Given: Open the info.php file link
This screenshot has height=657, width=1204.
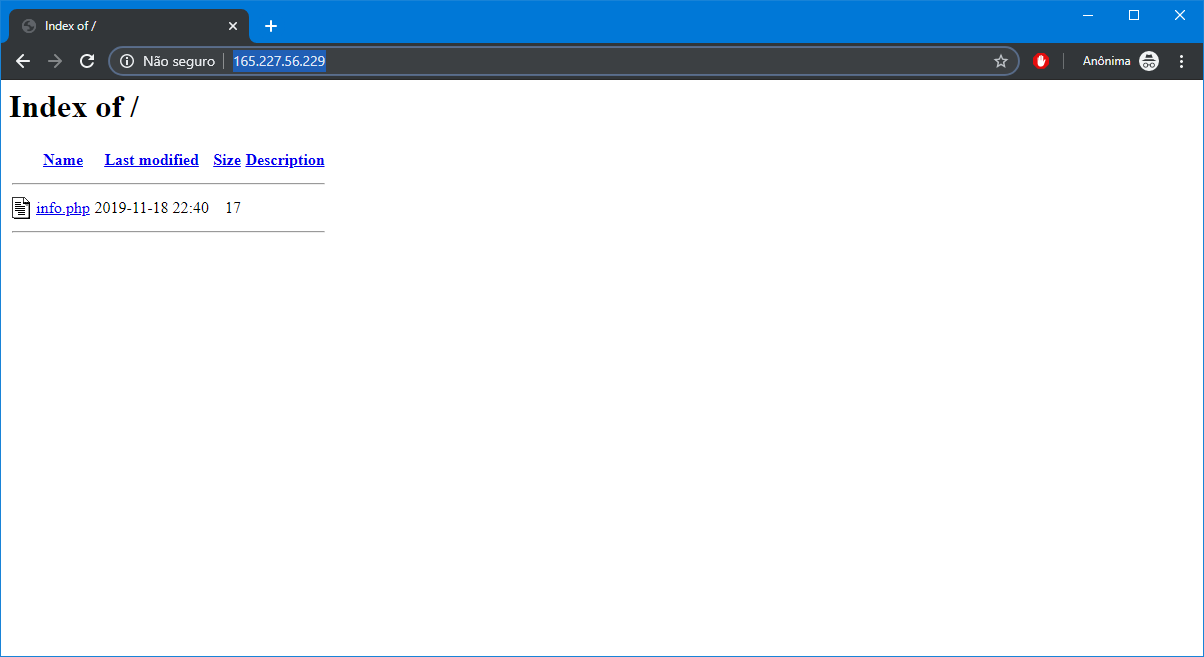Looking at the screenshot, I should [x=63, y=208].
